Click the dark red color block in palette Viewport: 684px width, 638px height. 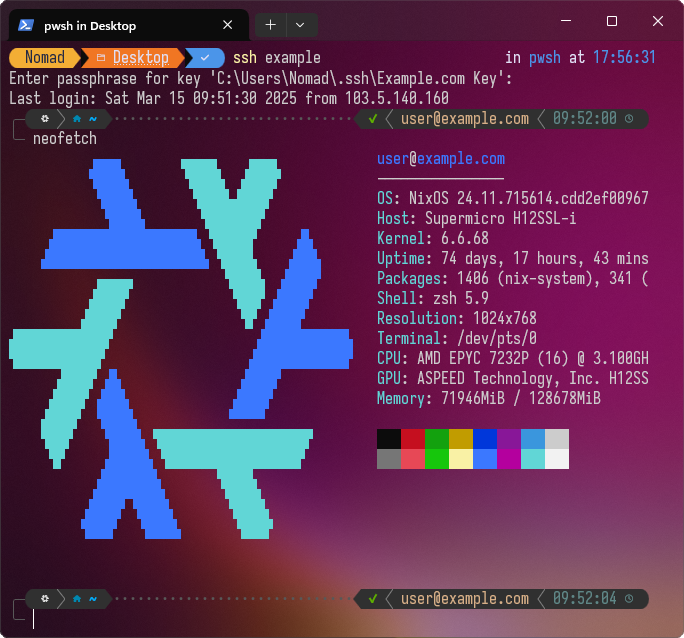[x=413, y=439]
